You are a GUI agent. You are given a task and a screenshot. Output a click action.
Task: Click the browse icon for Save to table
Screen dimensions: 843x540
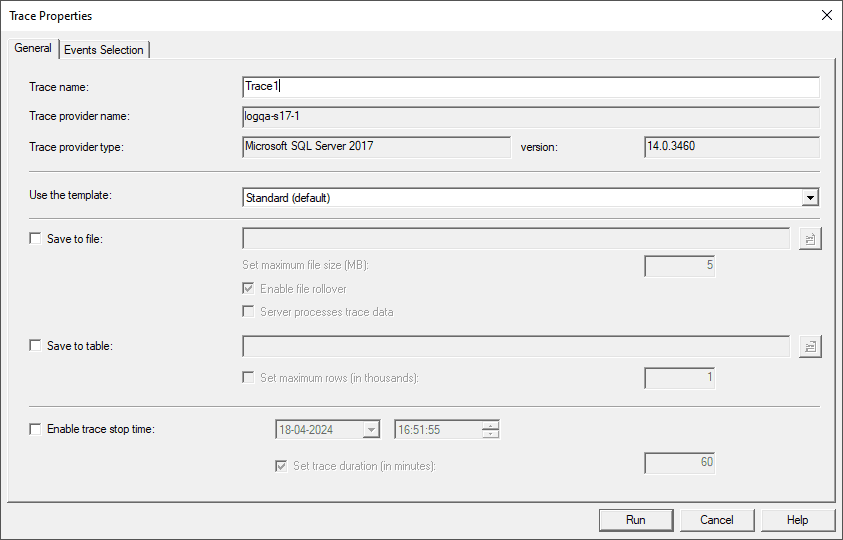[x=810, y=346]
